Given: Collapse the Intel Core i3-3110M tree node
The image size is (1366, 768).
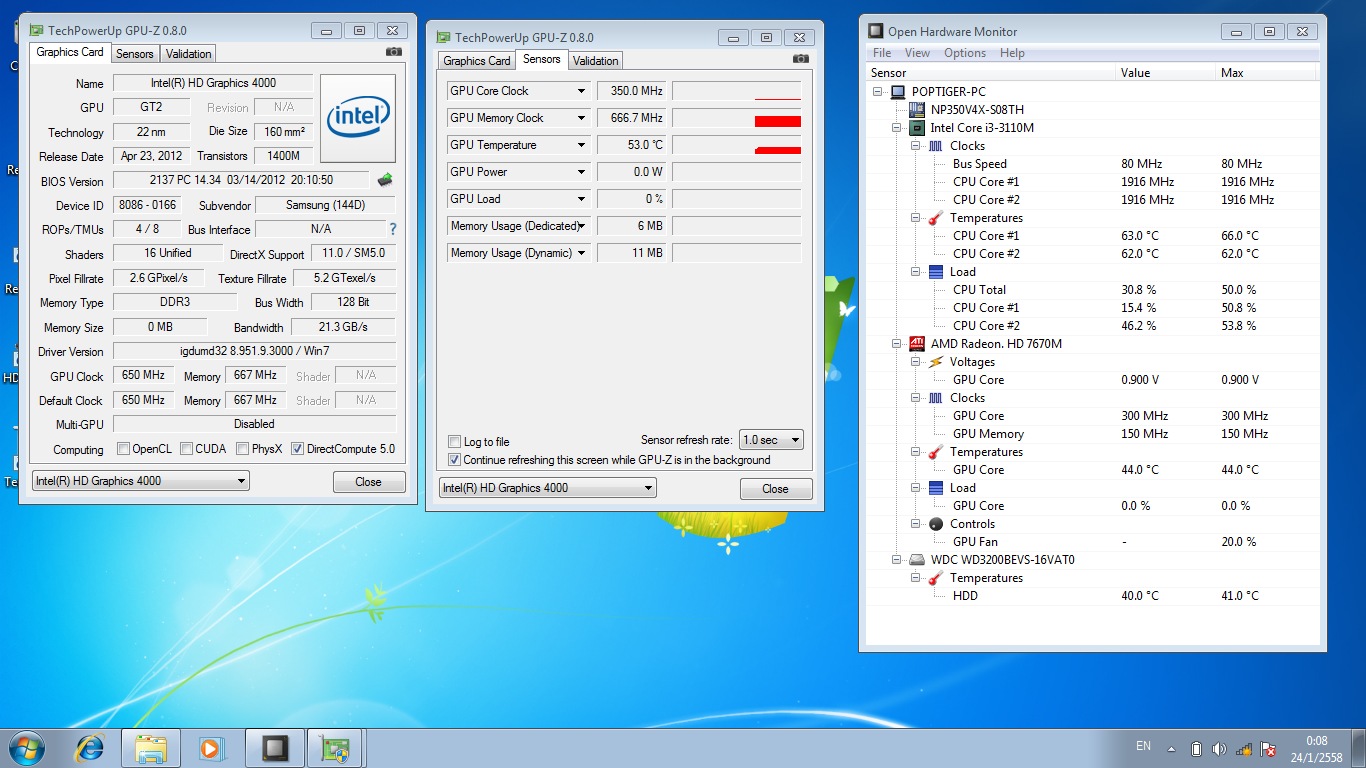Looking at the screenshot, I should pos(896,128).
